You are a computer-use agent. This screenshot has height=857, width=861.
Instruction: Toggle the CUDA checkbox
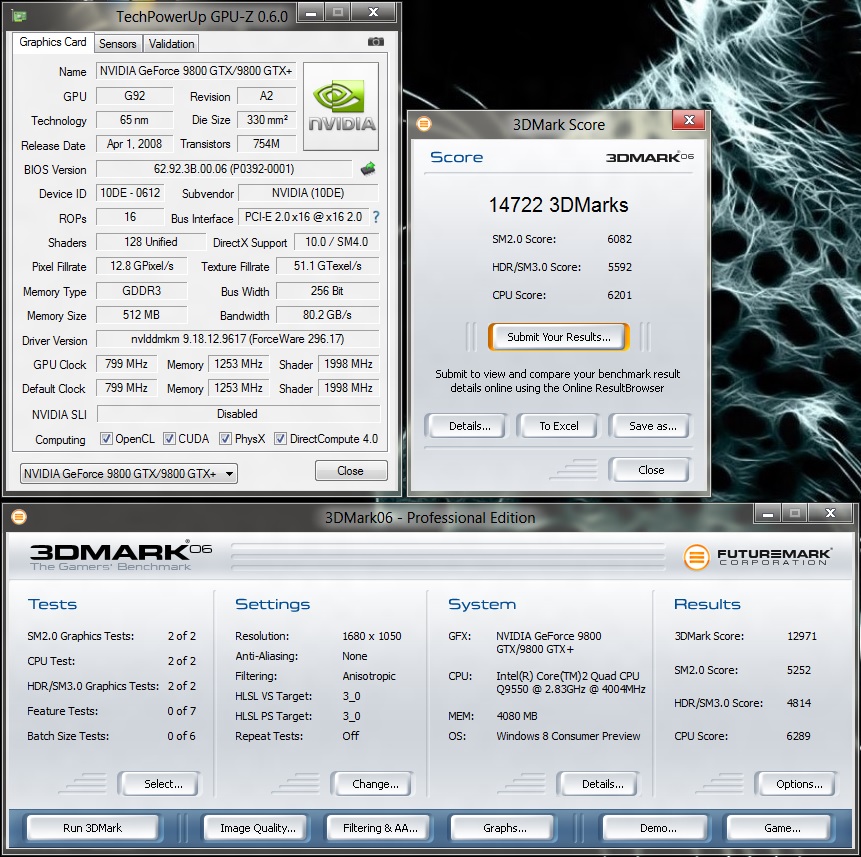[169, 439]
